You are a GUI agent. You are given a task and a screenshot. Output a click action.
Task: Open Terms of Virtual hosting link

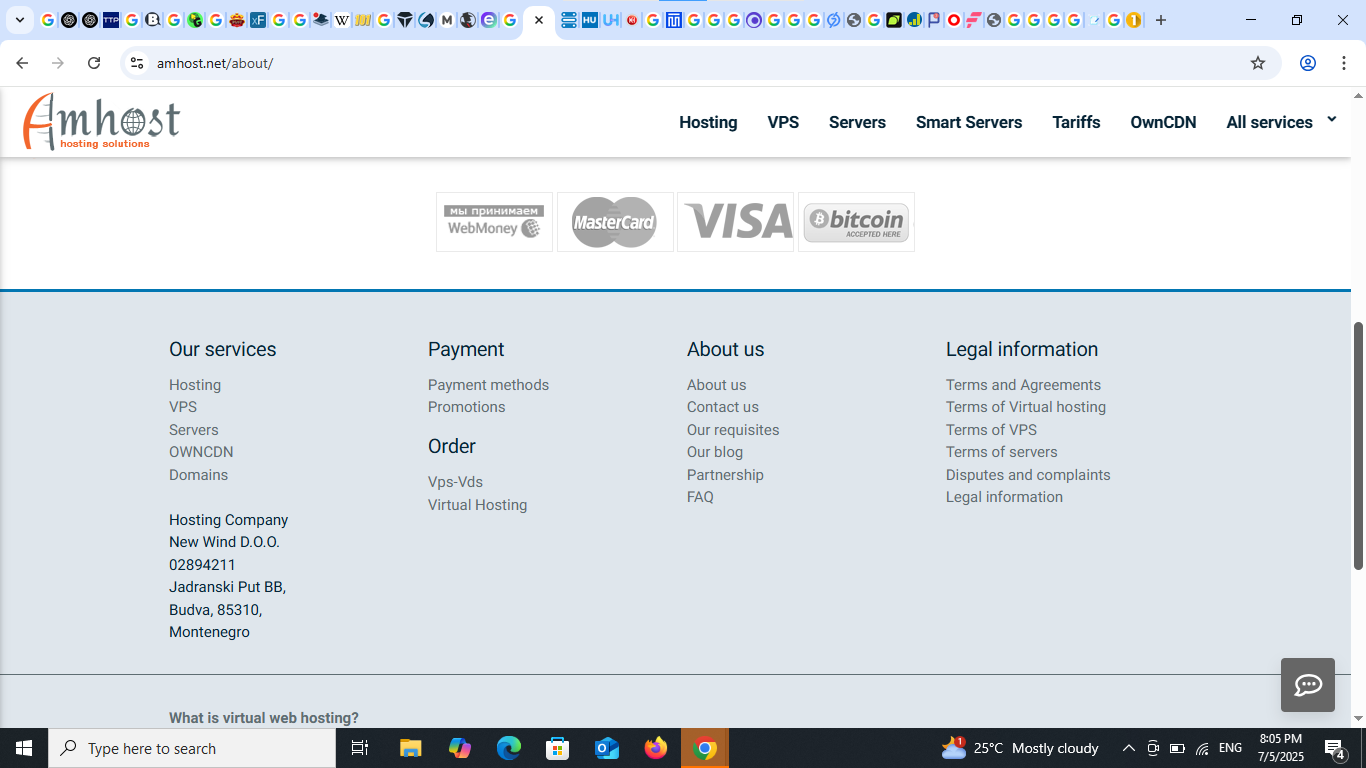point(1026,407)
